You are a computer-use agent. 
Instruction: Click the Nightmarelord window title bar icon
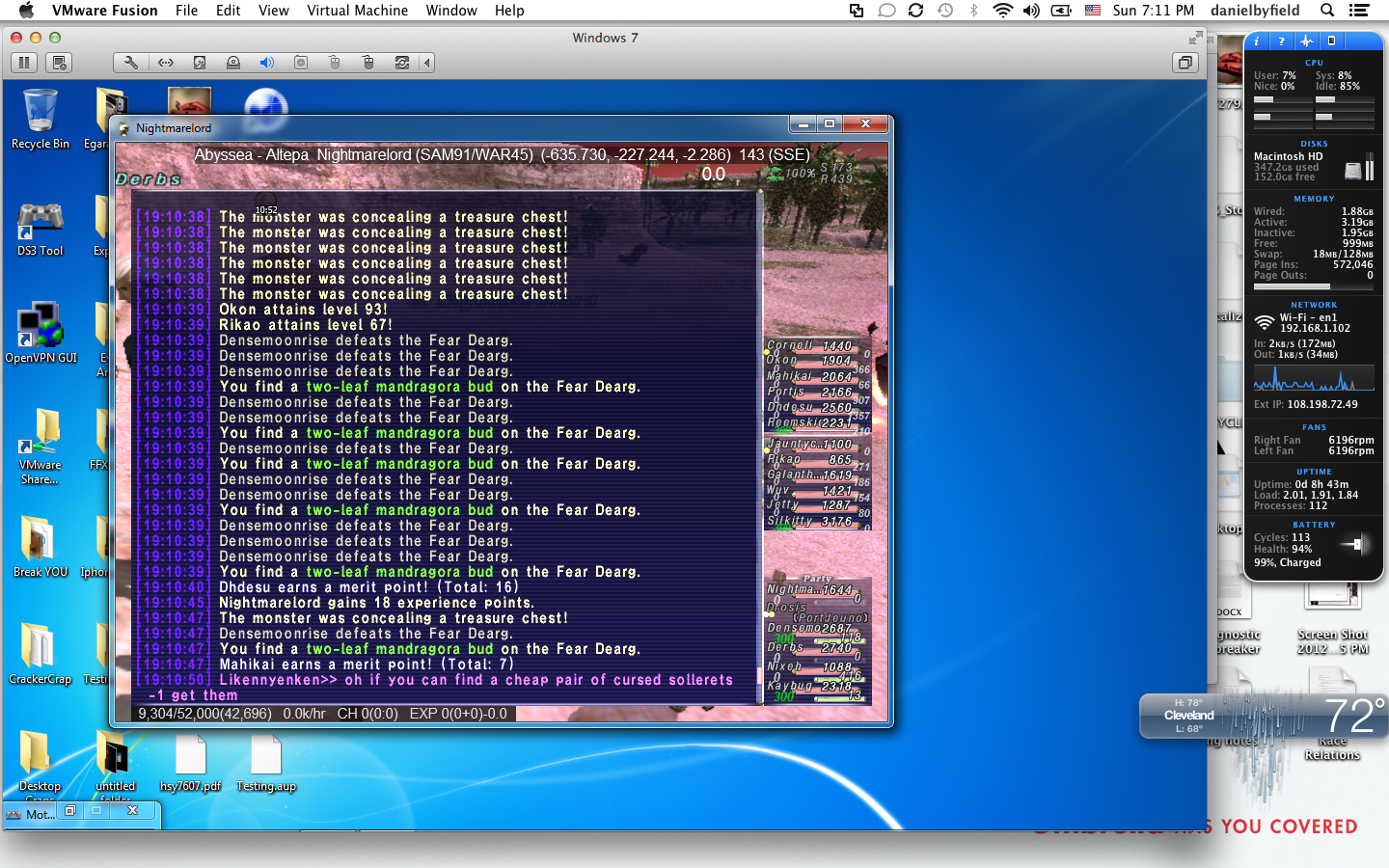click(x=123, y=127)
